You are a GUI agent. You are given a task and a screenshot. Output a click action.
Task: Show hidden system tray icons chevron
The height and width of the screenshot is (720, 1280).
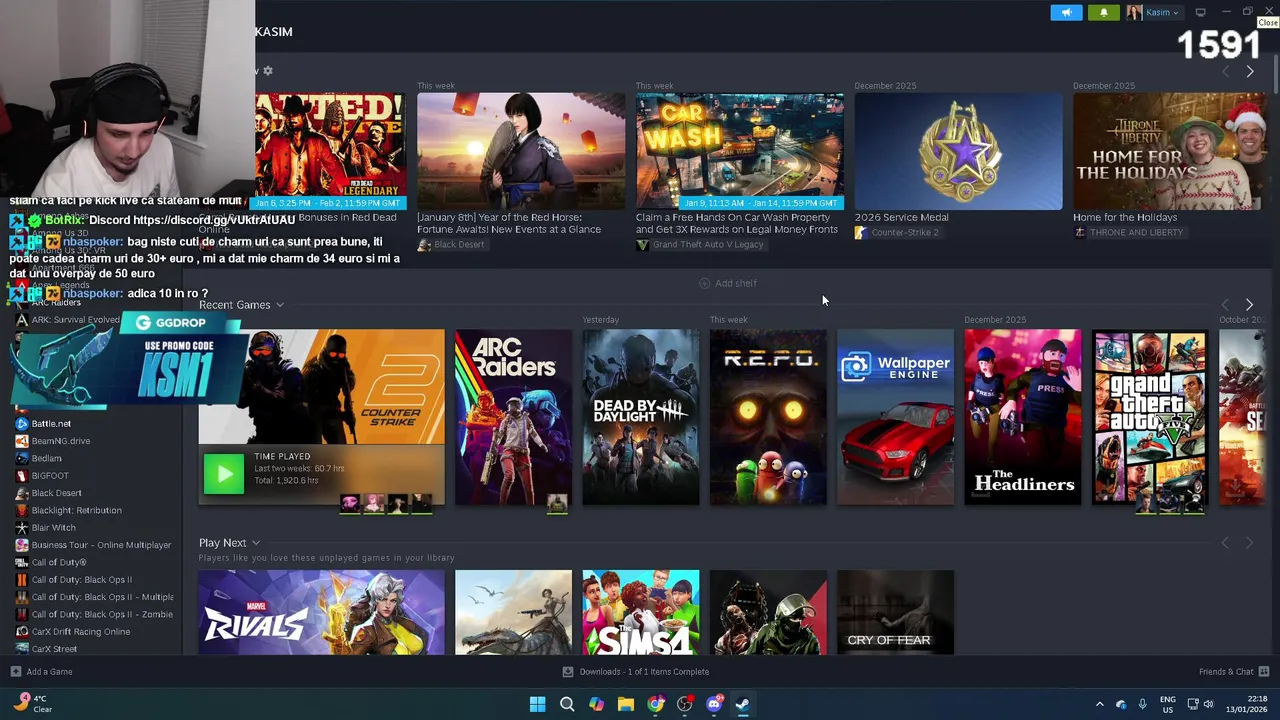pyautogui.click(x=1099, y=704)
